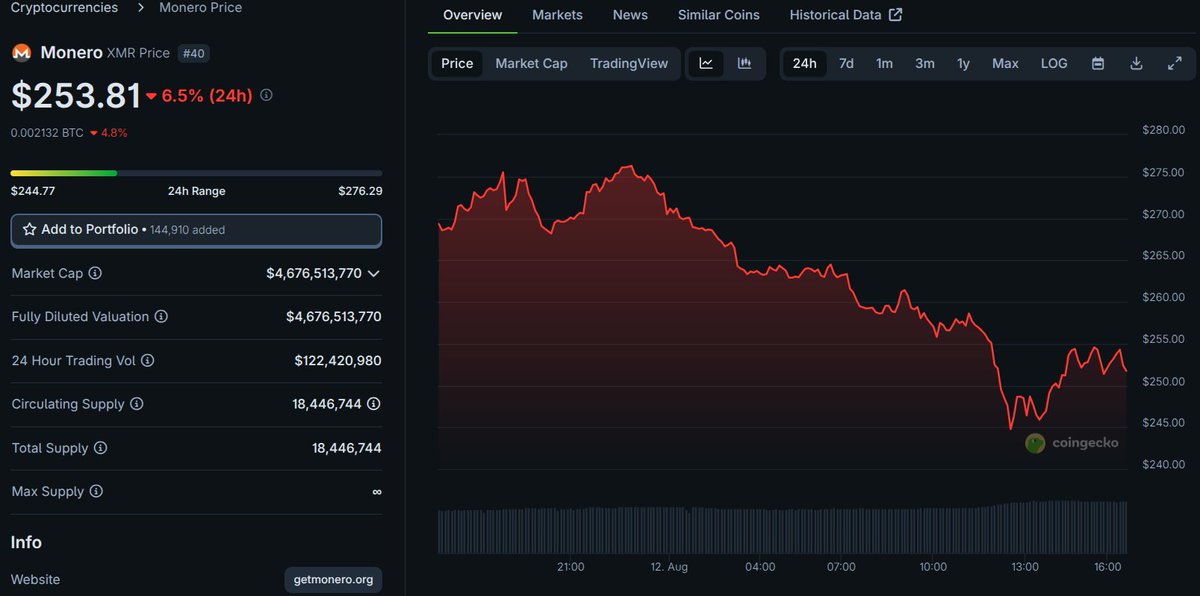This screenshot has width=1200, height=596.
Task: Switch to the Markets tab
Action: click(x=557, y=15)
